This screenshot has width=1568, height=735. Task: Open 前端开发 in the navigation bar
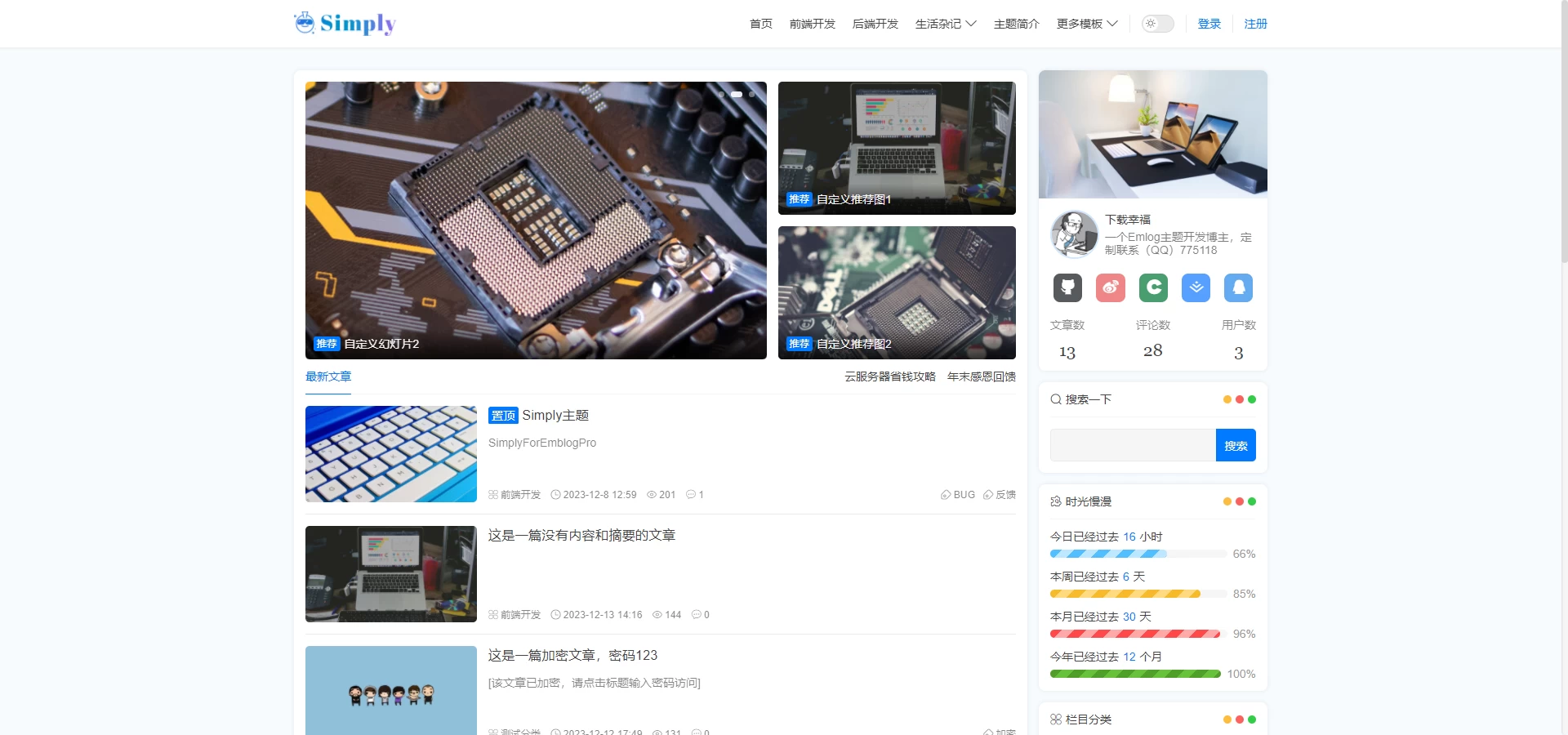click(813, 24)
